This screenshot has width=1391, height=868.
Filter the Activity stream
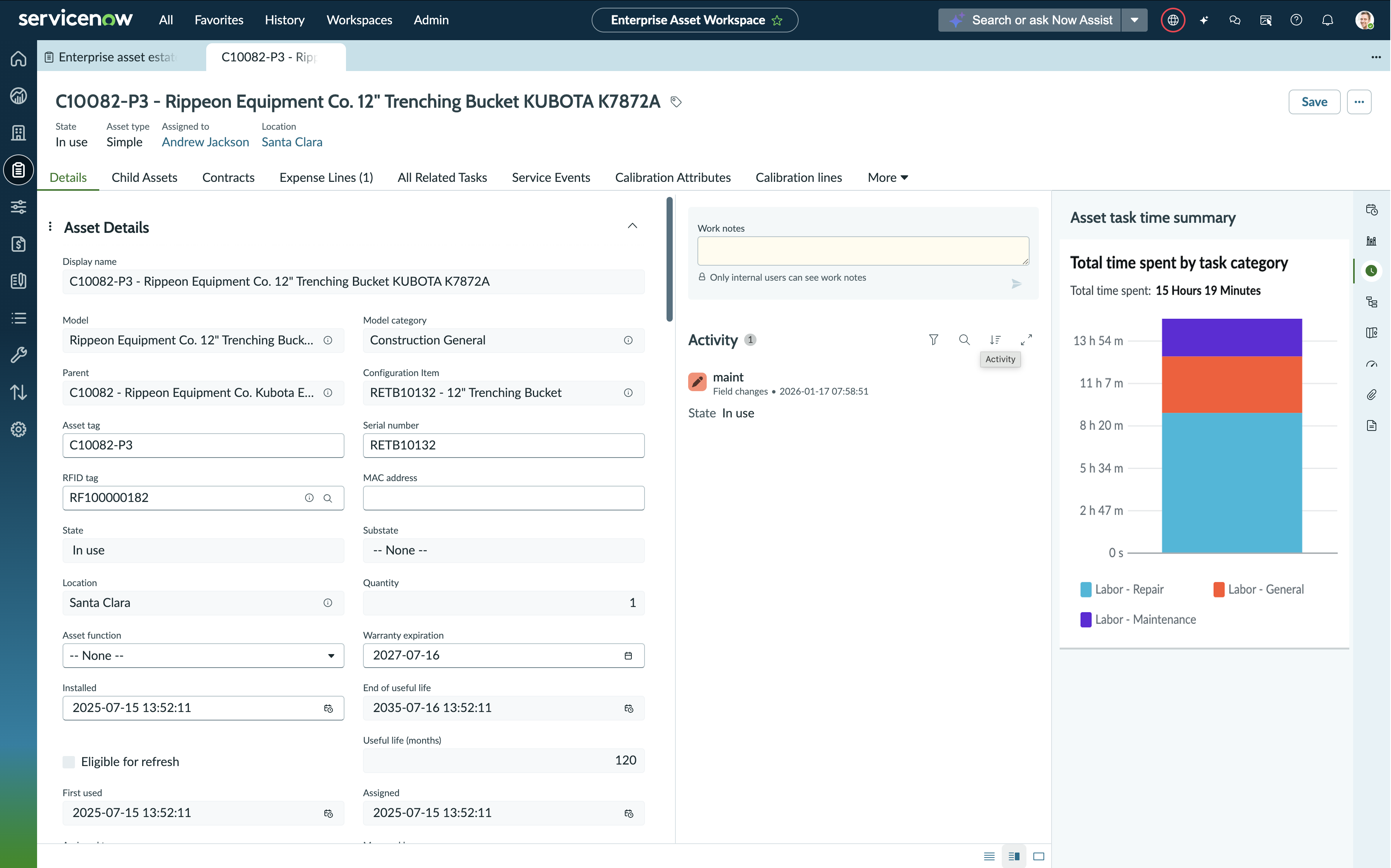(x=933, y=340)
